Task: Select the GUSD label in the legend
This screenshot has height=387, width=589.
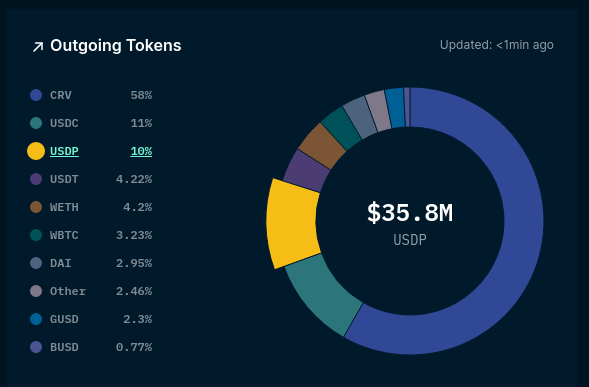Action: pyautogui.click(x=64, y=319)
